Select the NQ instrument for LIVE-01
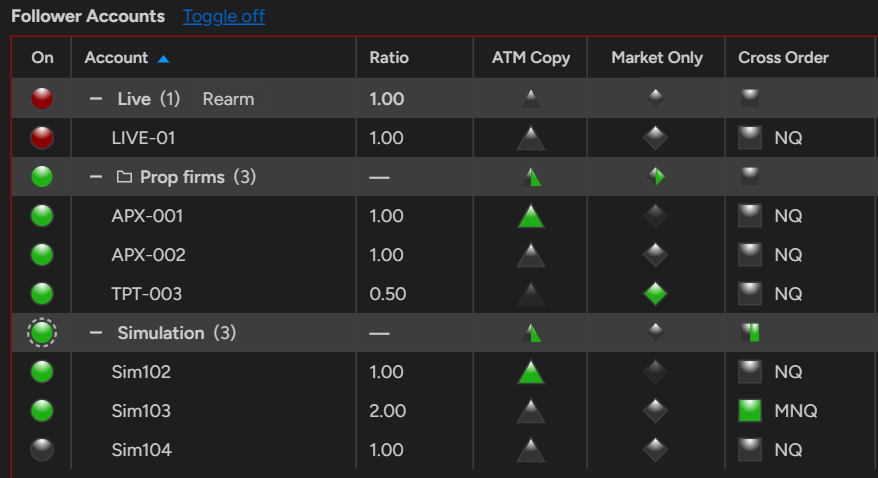This screenshot has height=478, width=878. pyautogui.click(x=788, y=138)
